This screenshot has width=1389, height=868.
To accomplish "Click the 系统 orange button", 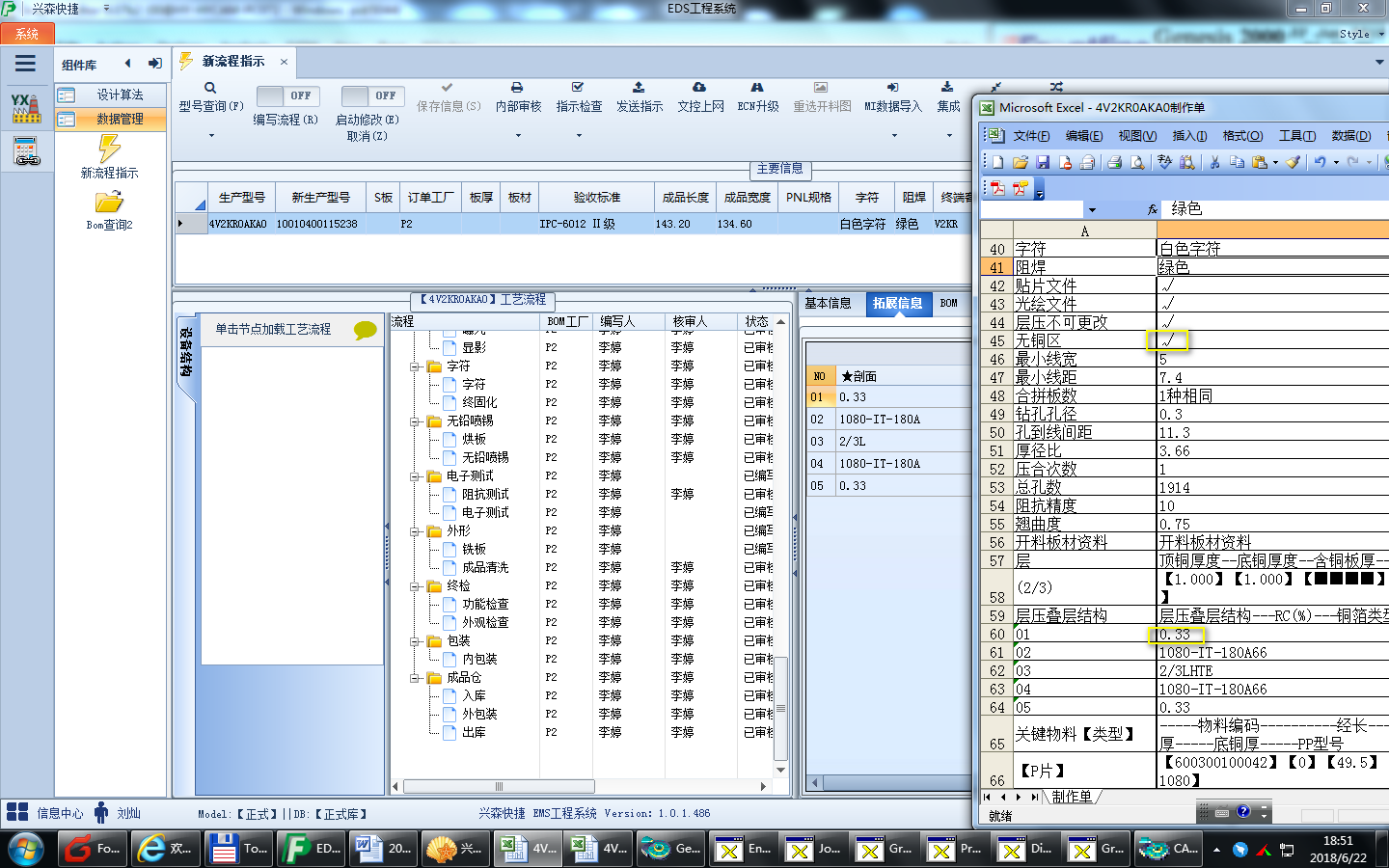I will click(27, 34).
